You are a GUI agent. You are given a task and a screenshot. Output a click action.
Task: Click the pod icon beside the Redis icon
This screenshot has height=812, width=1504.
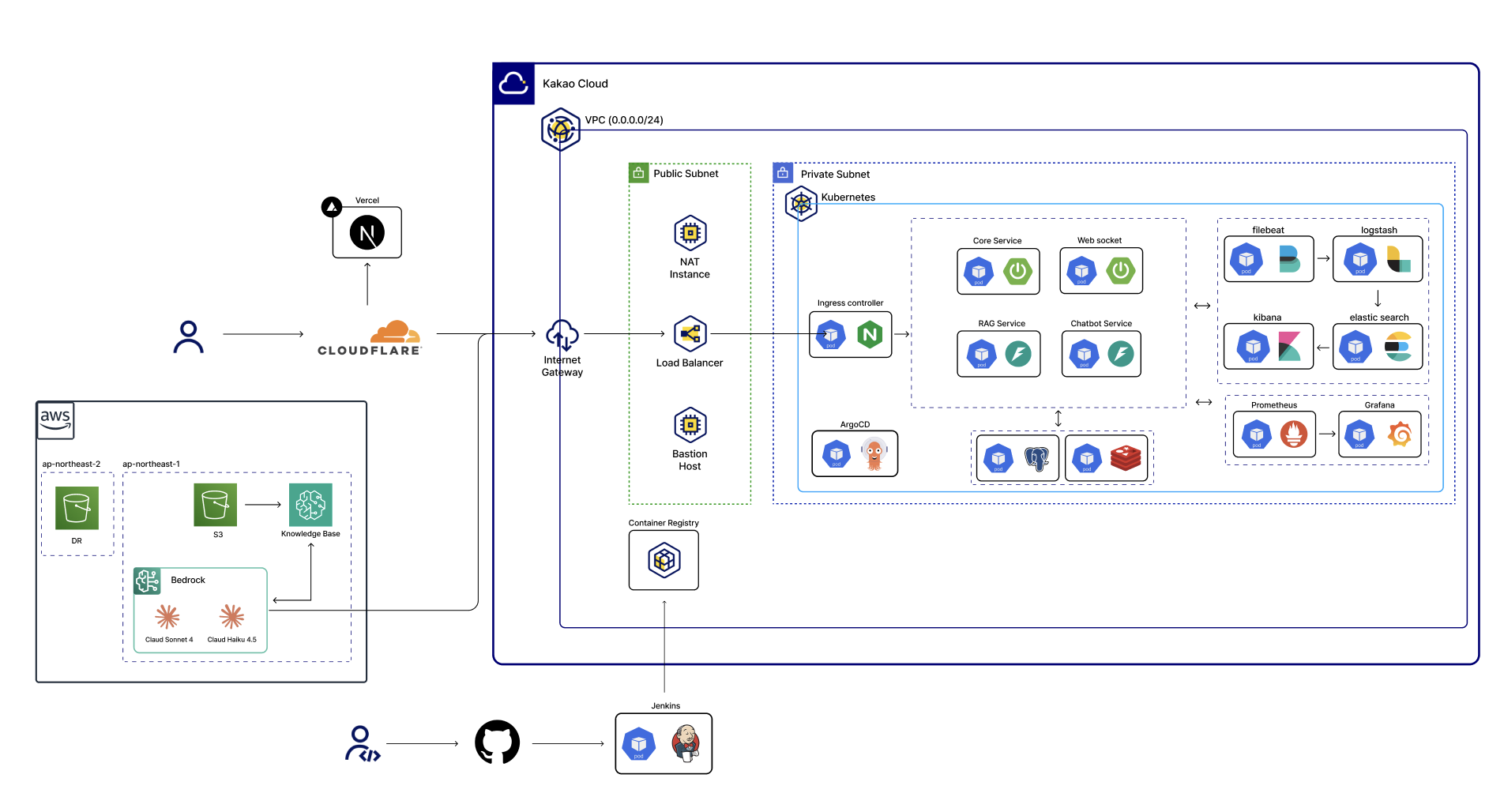pos(1087,458)
